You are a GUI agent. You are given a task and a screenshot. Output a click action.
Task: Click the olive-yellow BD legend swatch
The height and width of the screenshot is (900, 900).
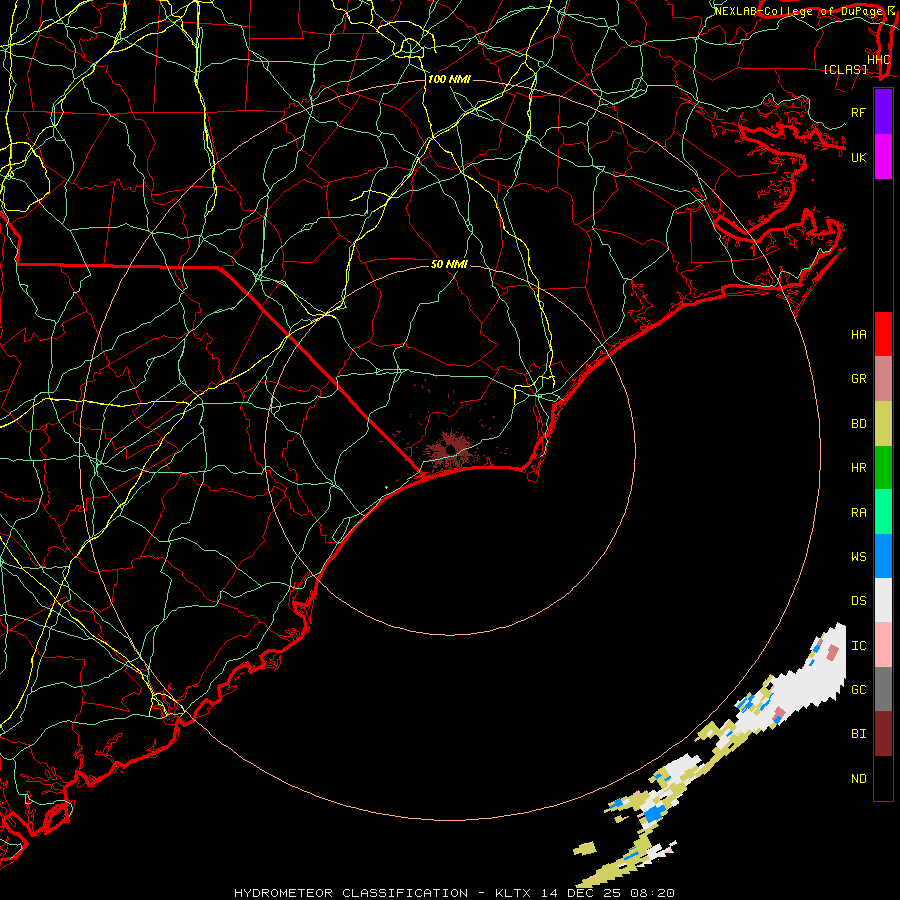point(883,423)
